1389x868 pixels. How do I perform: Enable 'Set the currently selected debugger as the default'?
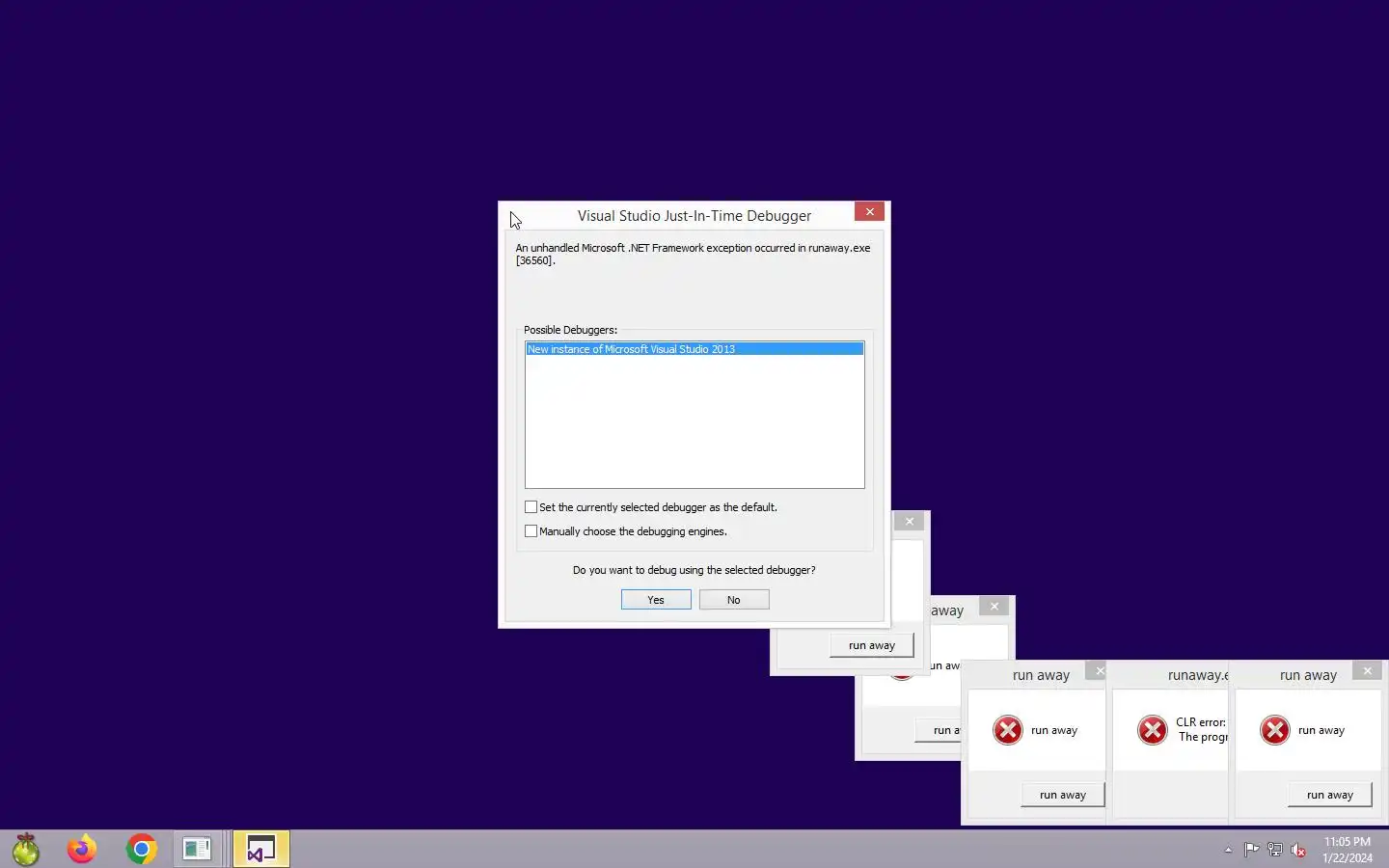click(531, 507)
